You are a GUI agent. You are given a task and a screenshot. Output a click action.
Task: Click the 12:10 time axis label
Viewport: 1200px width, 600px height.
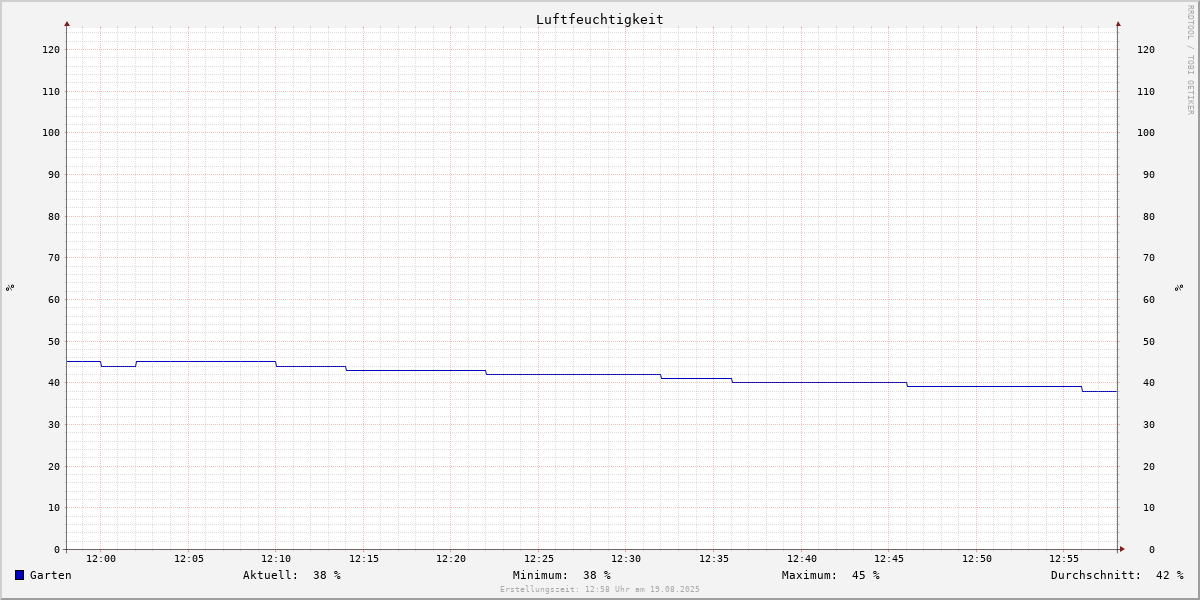coord(276,558)
